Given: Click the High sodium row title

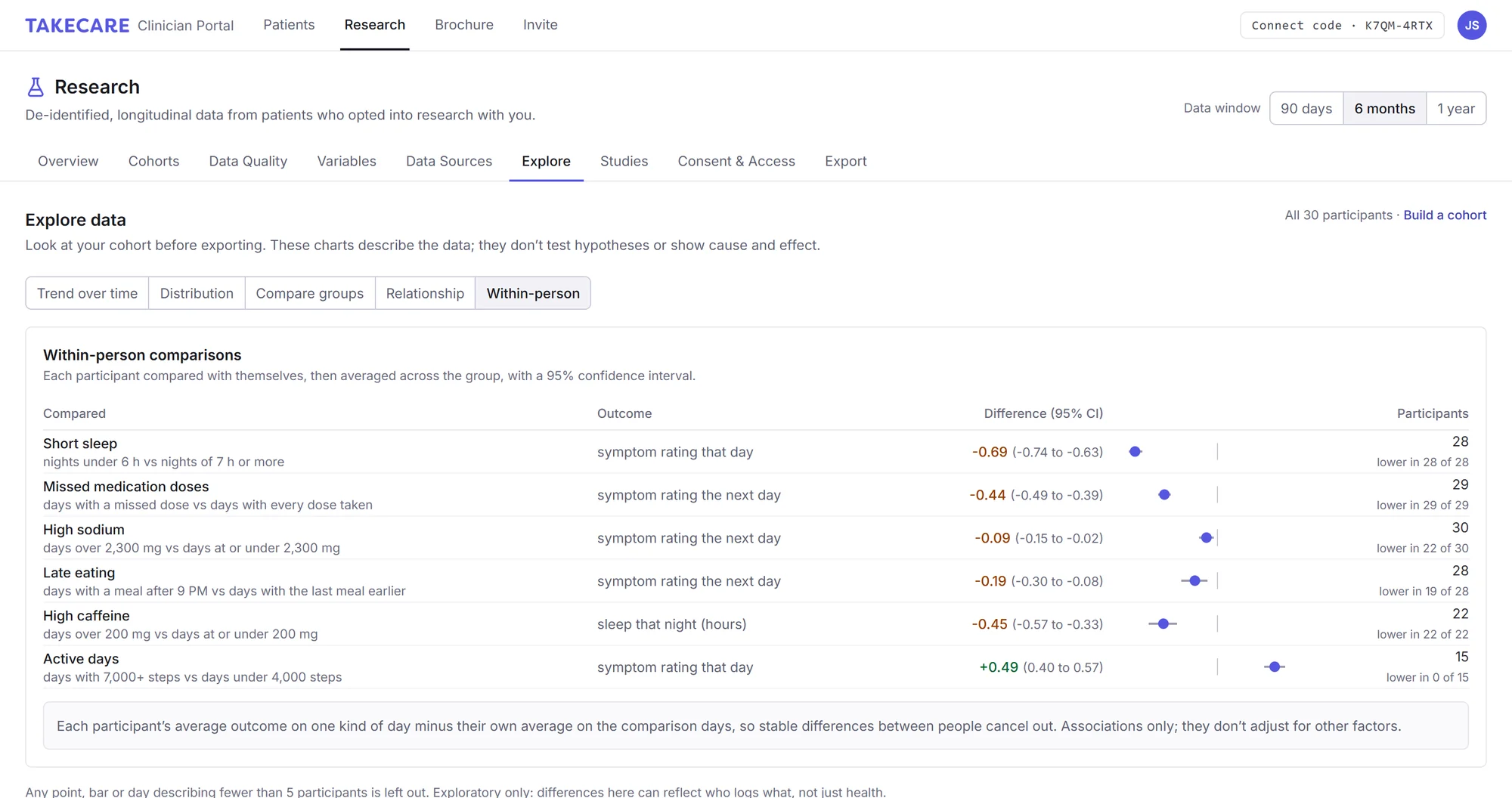Looking at the screenshot, I should tap(84, 530).
